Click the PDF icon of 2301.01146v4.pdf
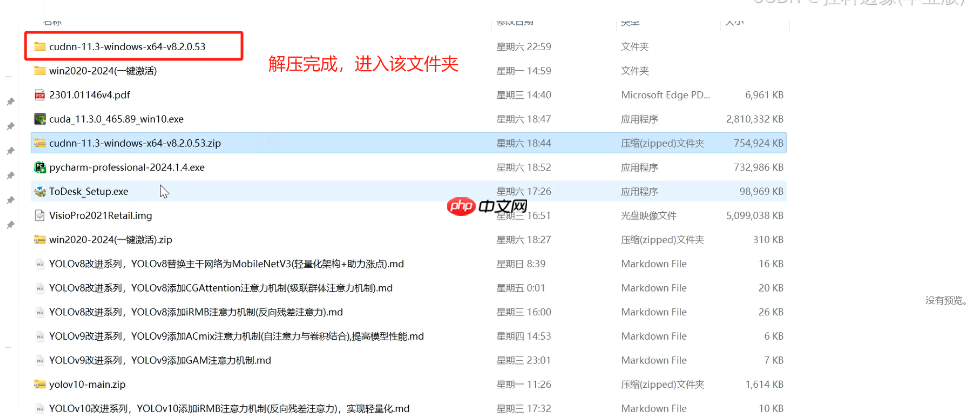This screenshot has width=974, height=414. point(40,94)
